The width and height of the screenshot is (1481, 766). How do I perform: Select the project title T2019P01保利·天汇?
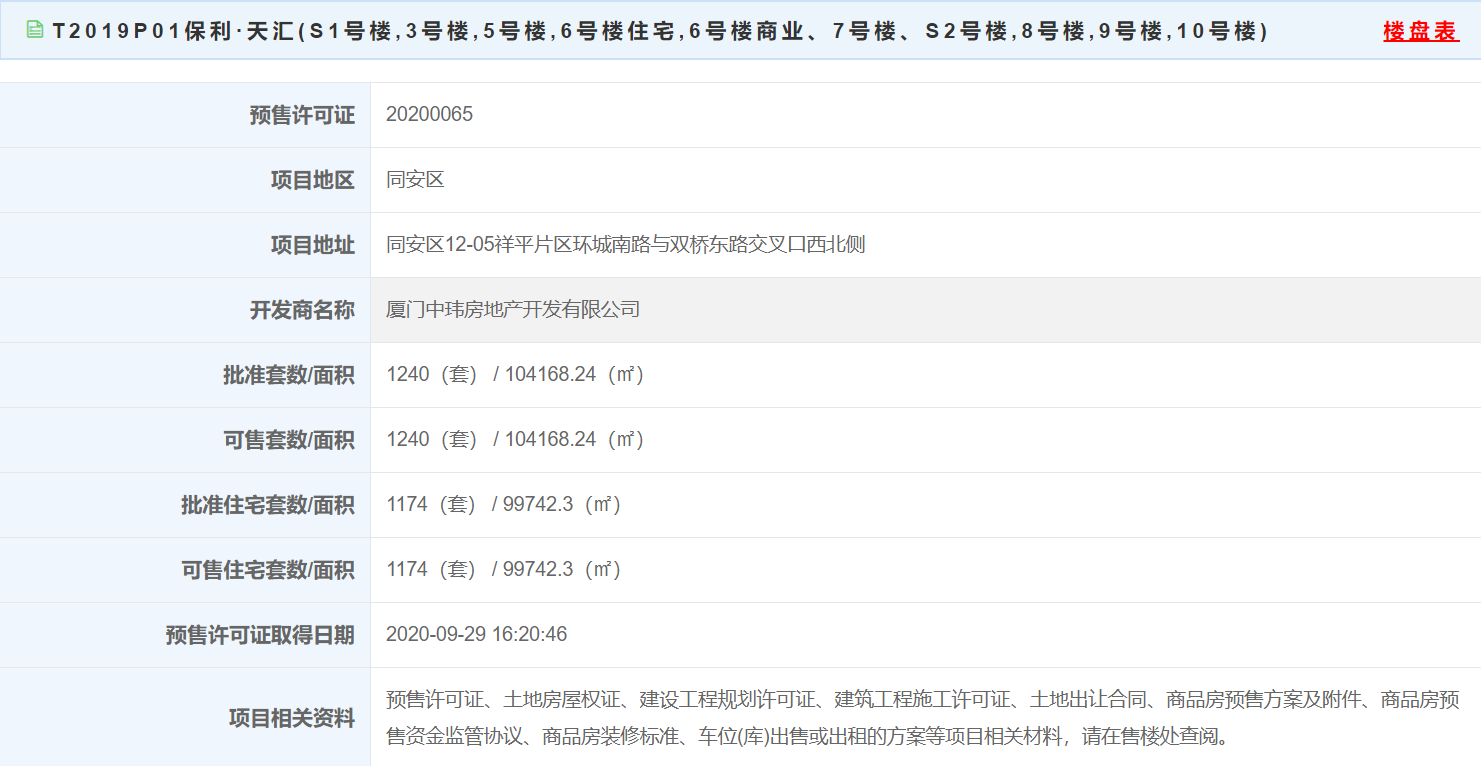661,31
